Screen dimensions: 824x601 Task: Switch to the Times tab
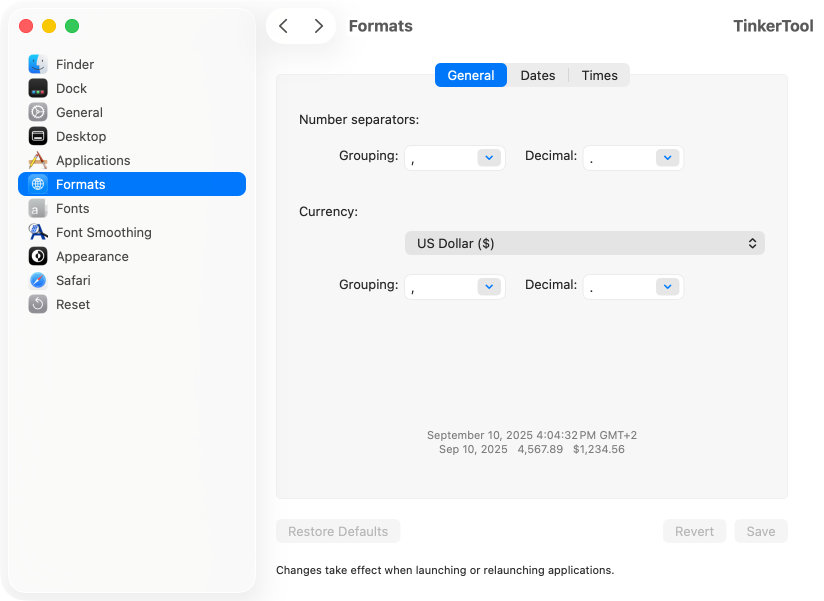point(599,75)
